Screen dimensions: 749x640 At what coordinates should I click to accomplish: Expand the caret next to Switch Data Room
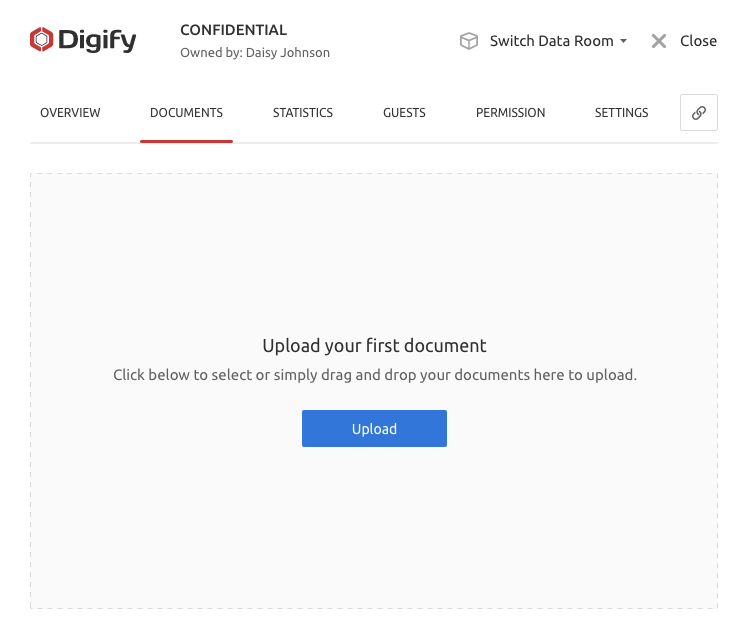point(624,42)
